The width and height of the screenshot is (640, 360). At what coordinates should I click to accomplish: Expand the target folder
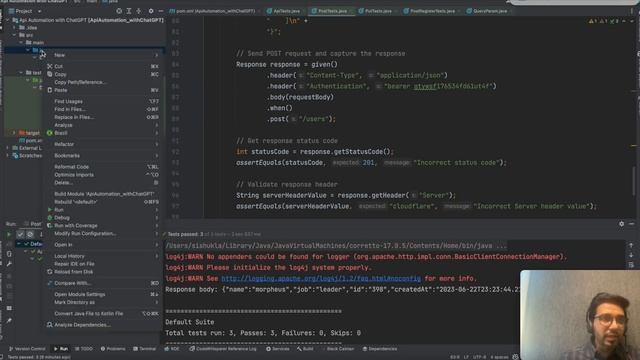pos(14,133)
